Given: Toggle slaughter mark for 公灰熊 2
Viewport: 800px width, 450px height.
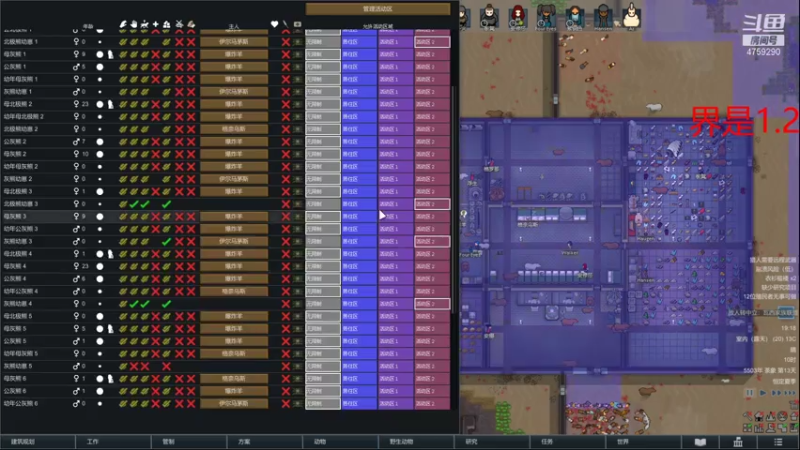Looking at the screenshot, I should [x=286, y=141].
